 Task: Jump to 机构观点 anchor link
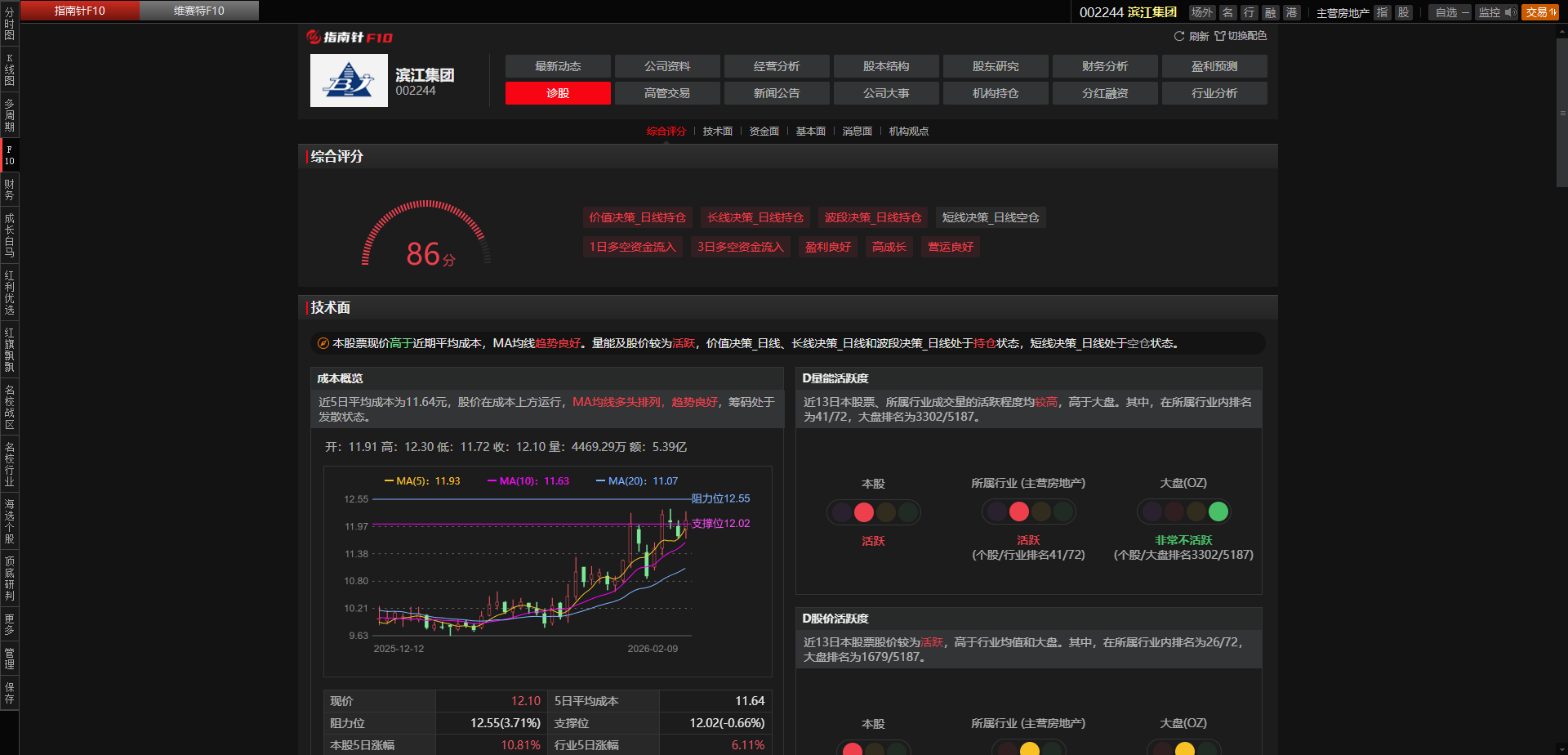[909, 131]
